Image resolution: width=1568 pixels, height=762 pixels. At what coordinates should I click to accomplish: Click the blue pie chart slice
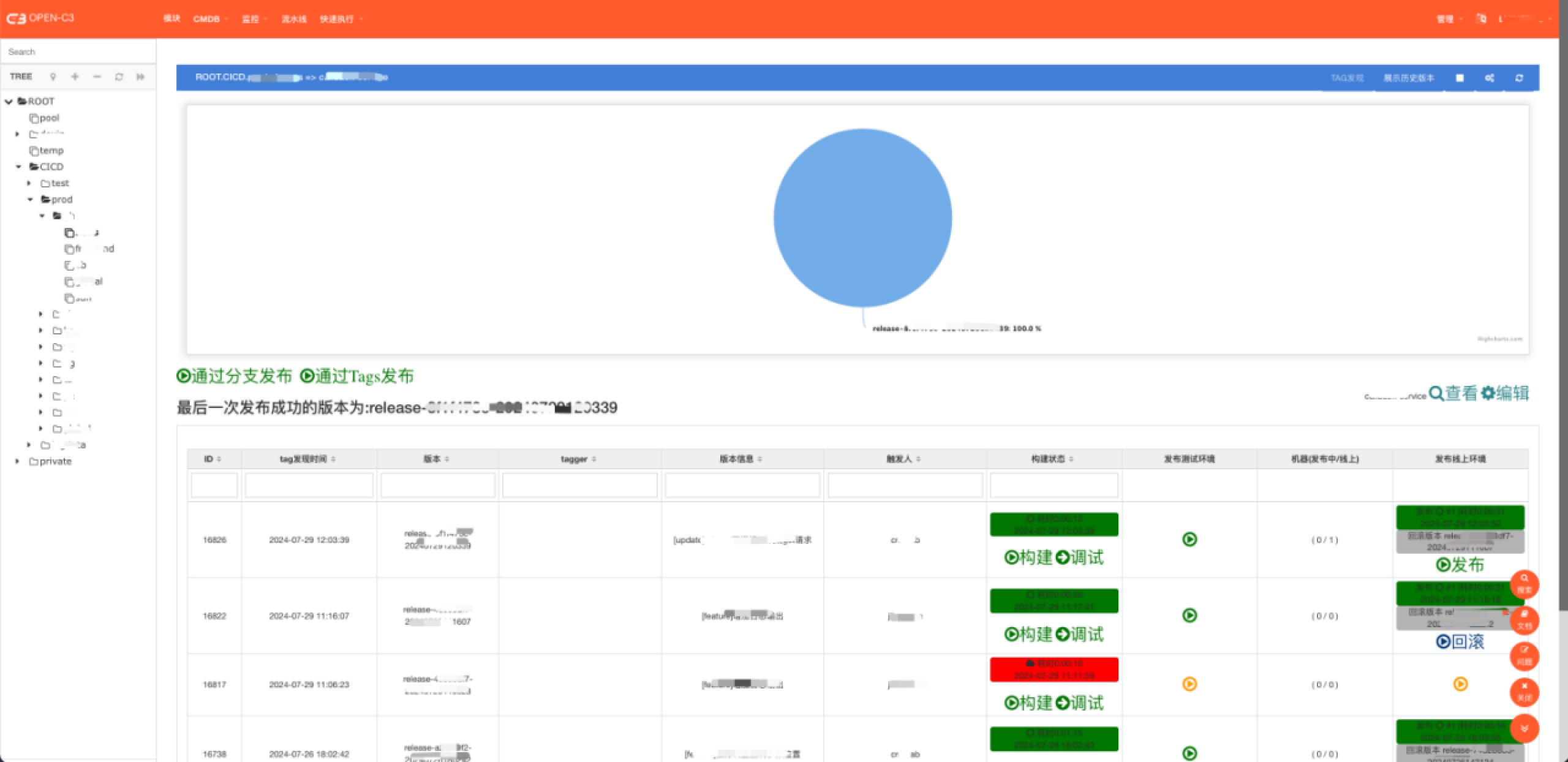point(862,217)
